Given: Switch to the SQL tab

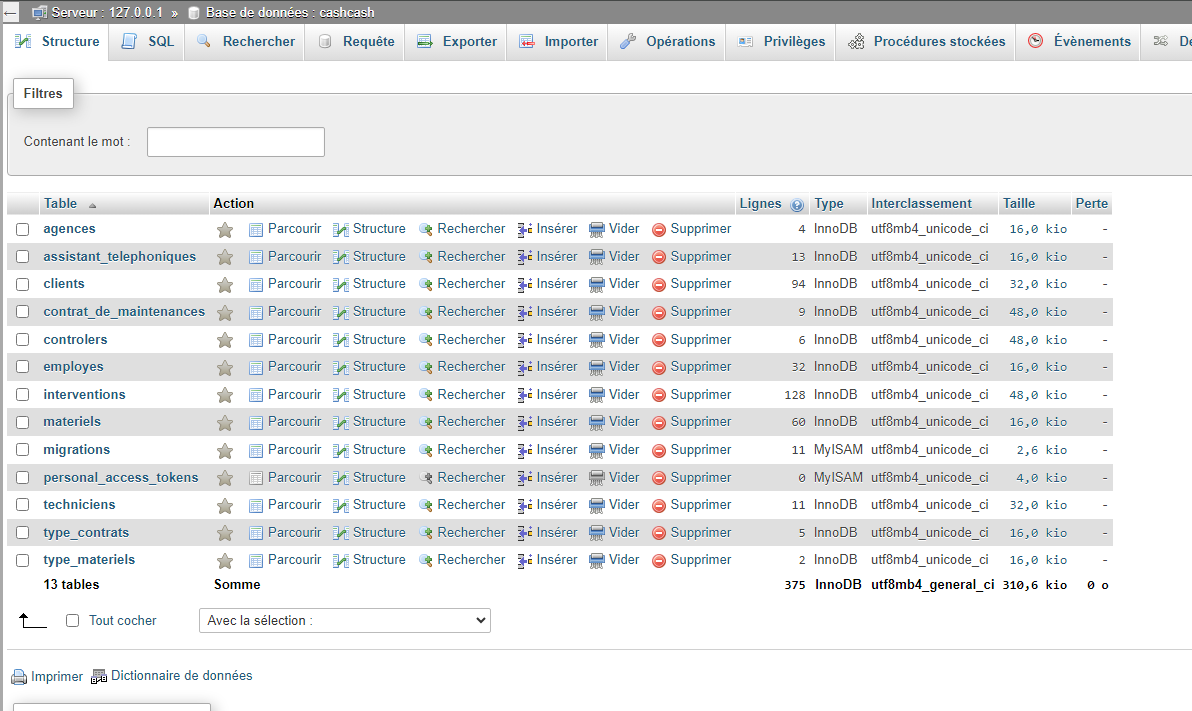Looking at the screenshot, I should coord(147,42).
